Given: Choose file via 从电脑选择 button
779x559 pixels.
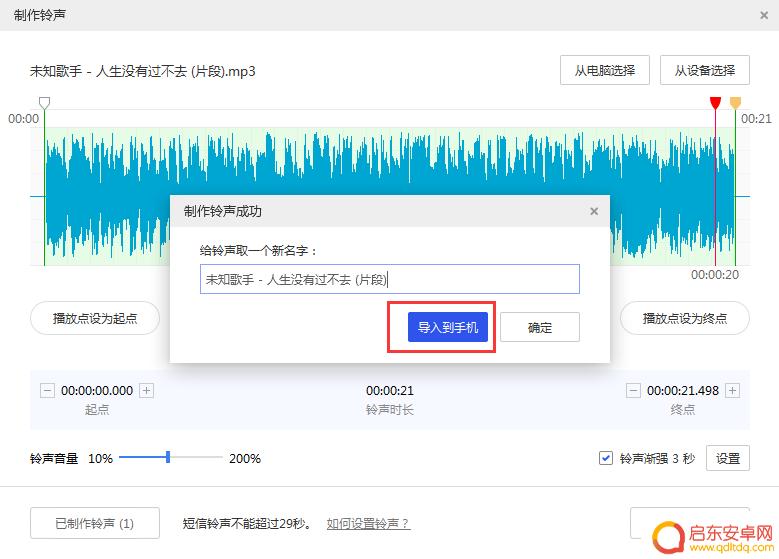Looking at the screenshot, I should click(605, 70).
